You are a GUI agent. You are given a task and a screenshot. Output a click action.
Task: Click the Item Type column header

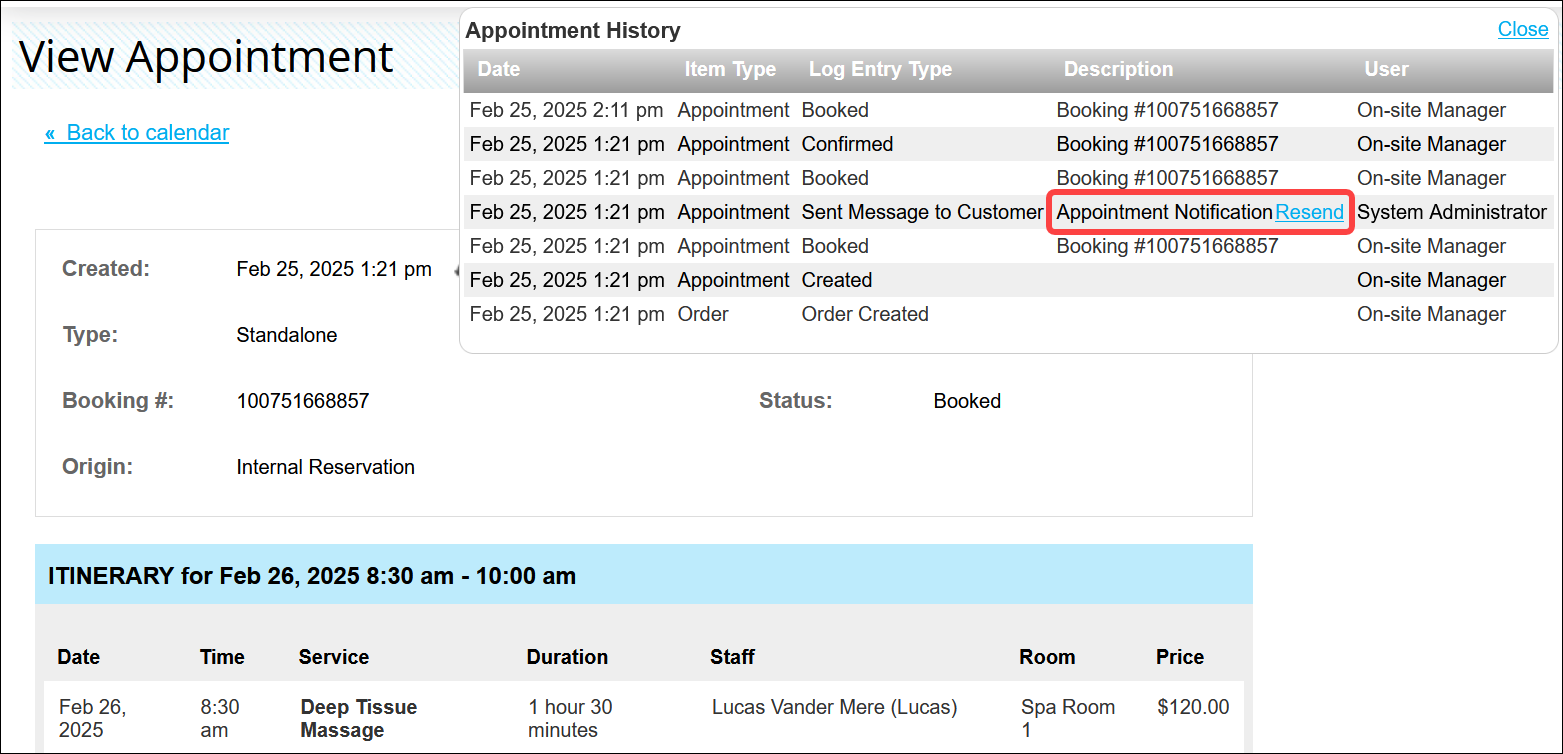(729, 69)
